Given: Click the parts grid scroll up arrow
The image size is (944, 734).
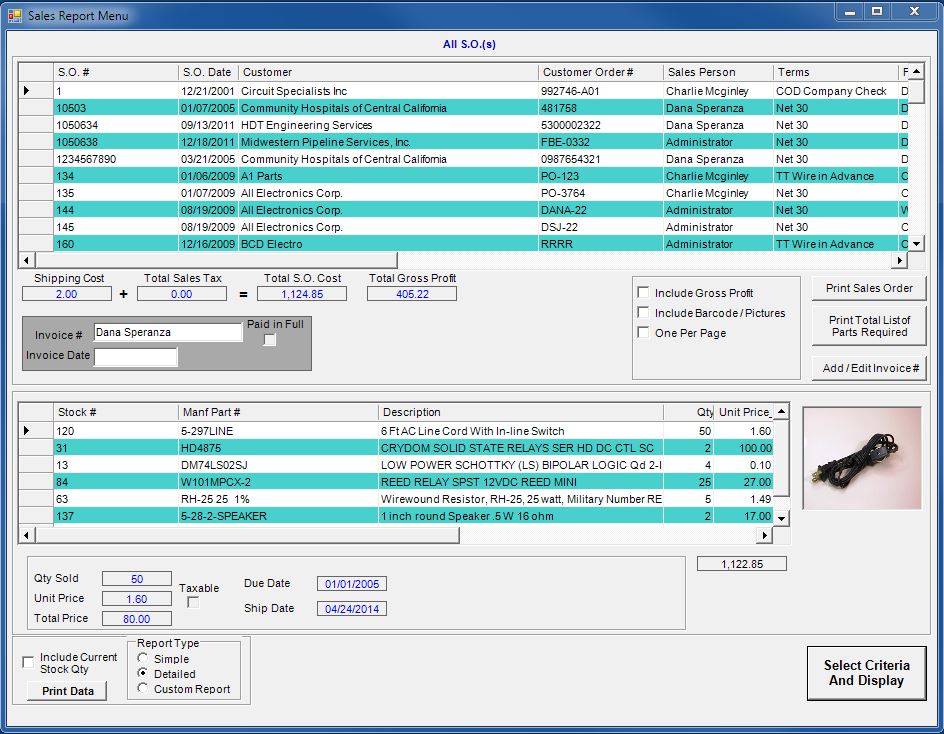Looking at the screenshot, I should tap(781, 412).
